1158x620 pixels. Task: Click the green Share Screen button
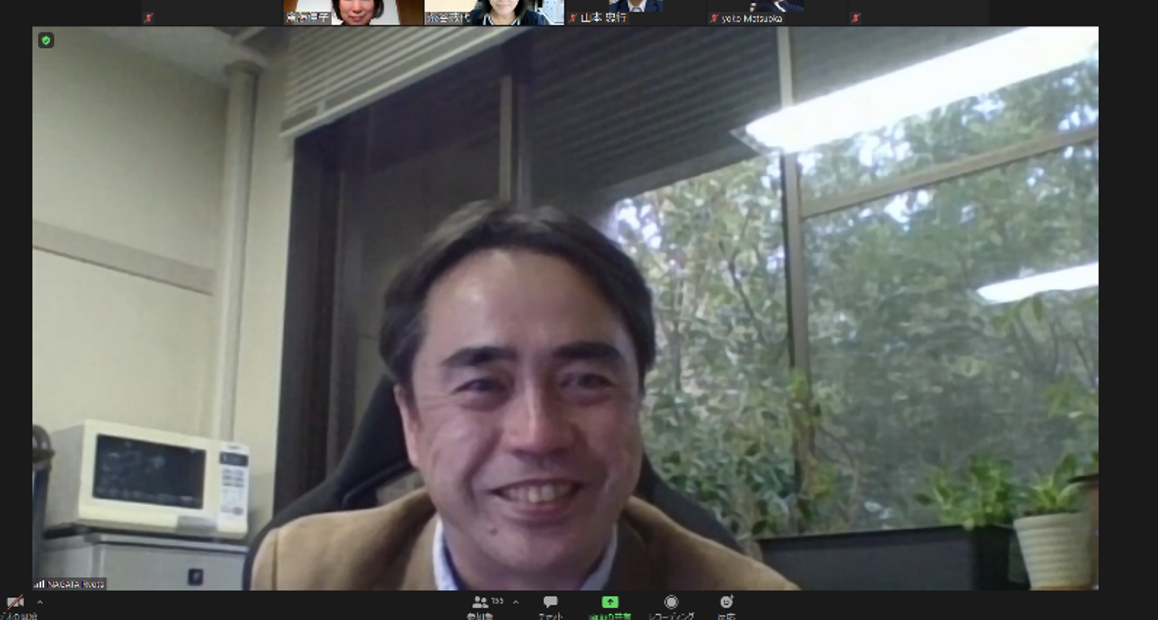click(x=610, y=602)
